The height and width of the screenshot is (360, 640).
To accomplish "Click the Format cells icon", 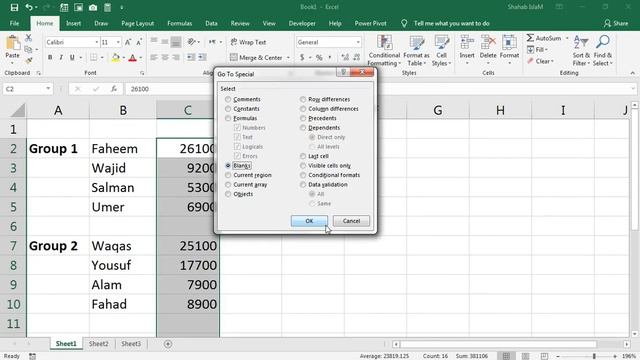I will [x=509, y=42].
